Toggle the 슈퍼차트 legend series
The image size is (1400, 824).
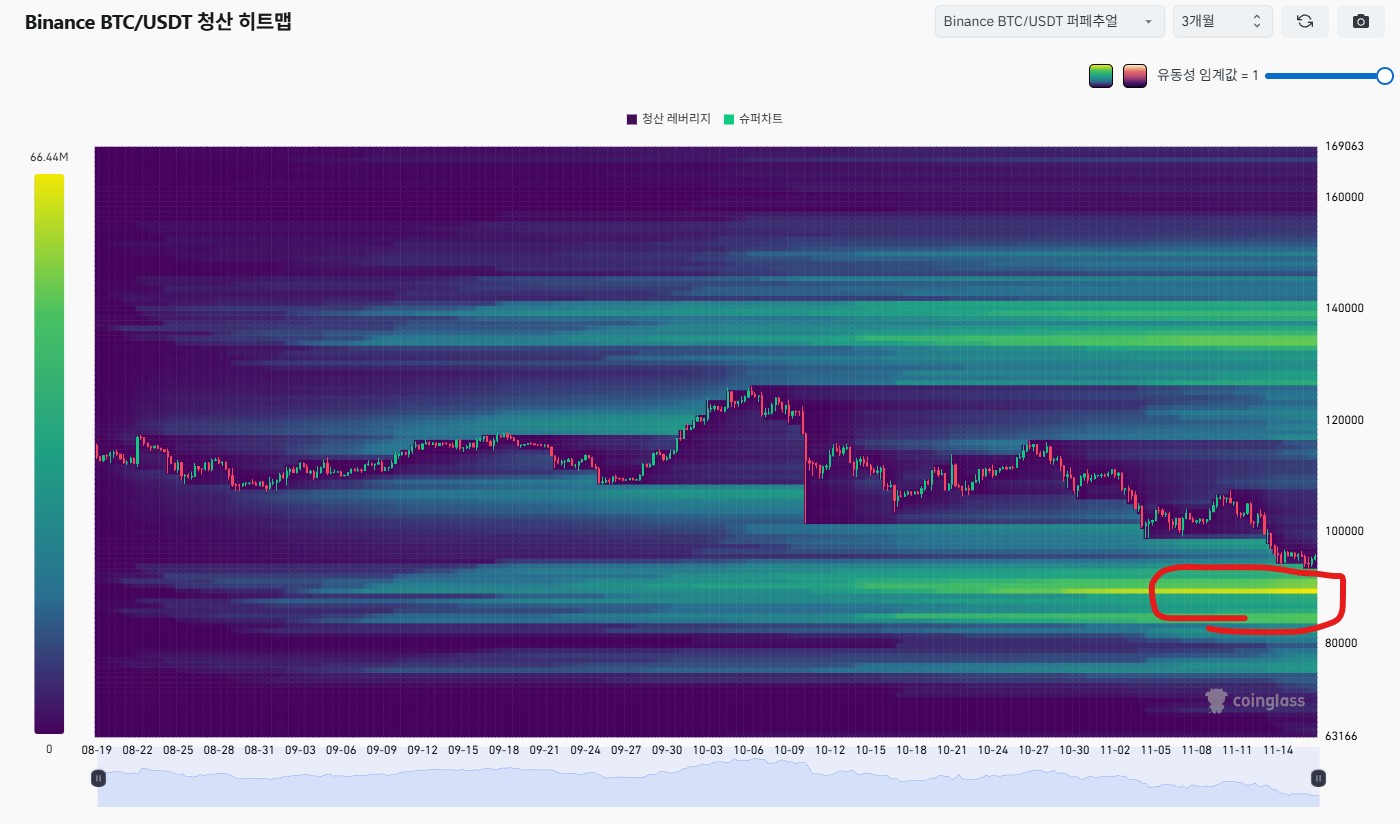752,119
